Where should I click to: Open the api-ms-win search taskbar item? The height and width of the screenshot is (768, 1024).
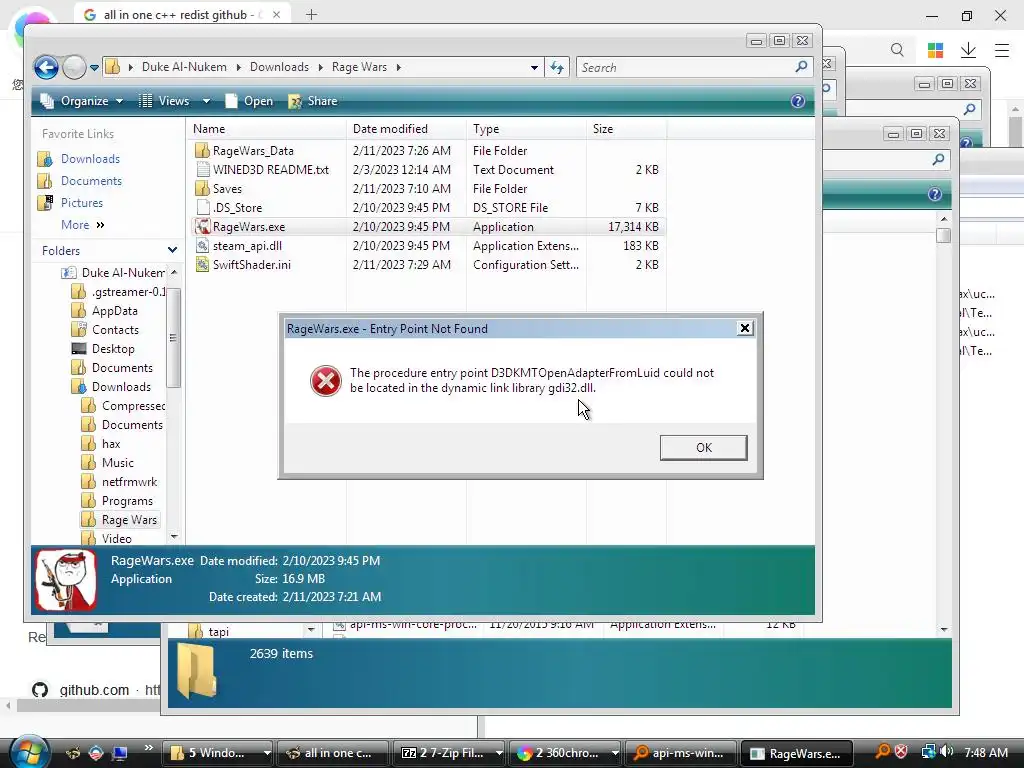(x=680, y=753)
